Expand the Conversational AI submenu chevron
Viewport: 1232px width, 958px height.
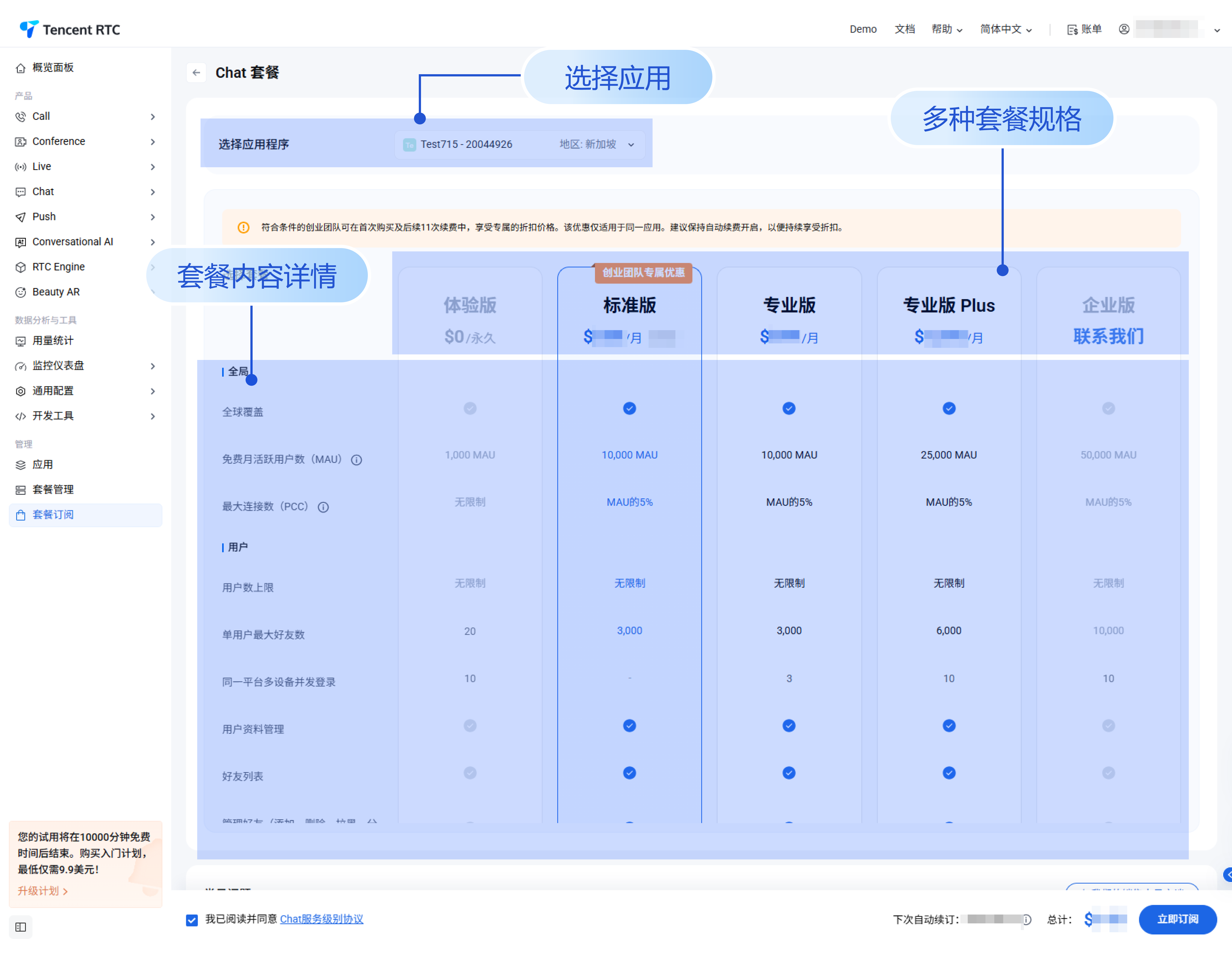[153, 242]
